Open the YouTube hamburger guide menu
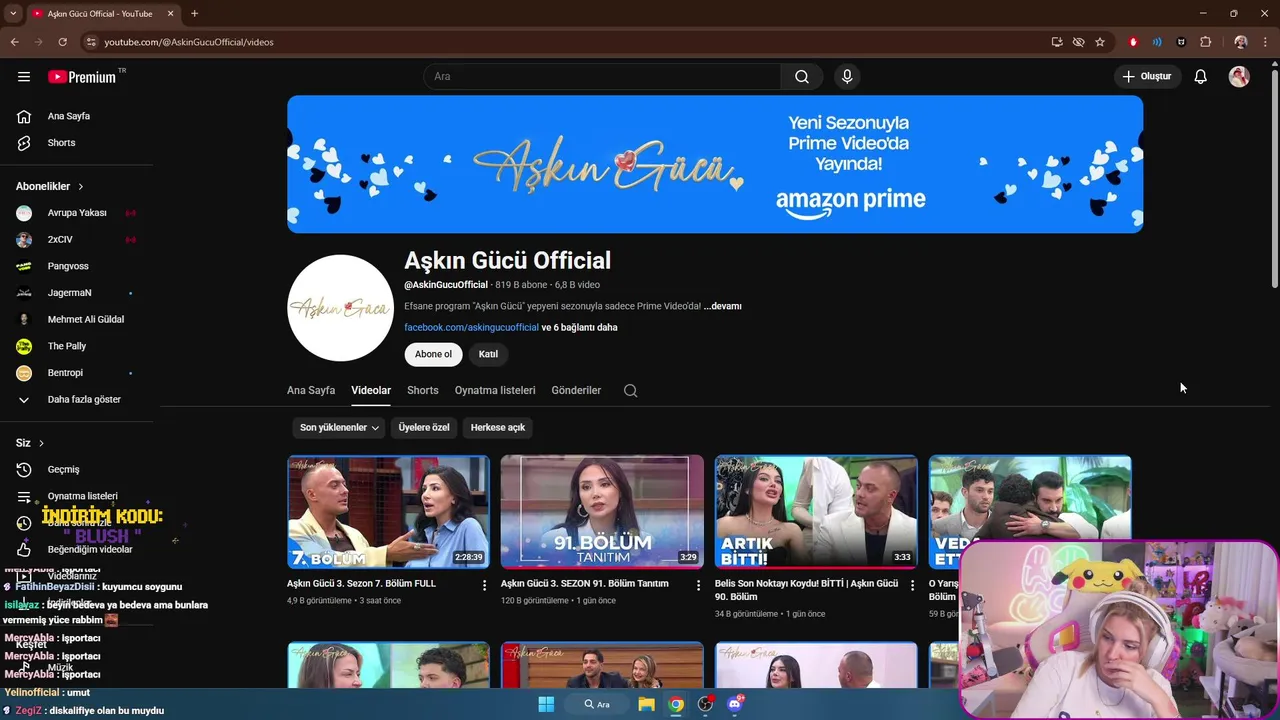This screenshot has height=720, width=1280. pyautogui.click(x=24, y=77)
